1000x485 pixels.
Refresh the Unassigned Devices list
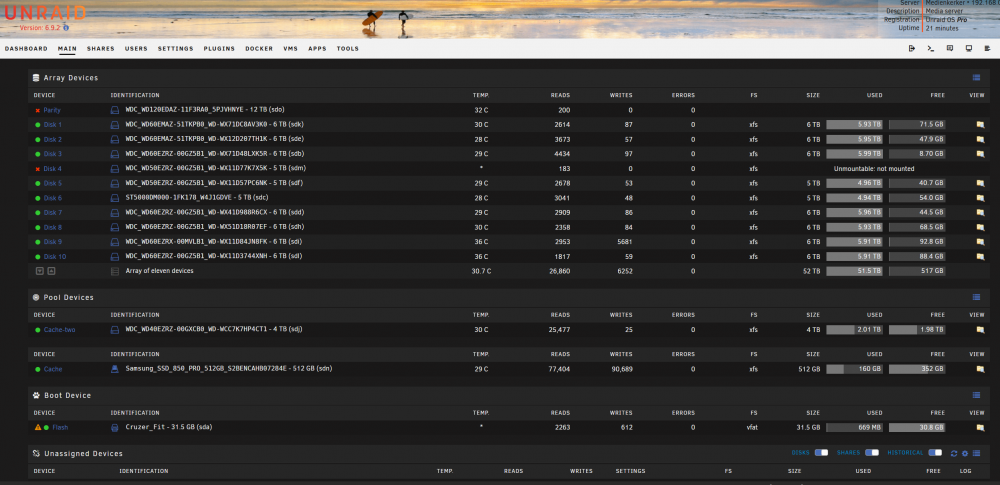tap(954, 453)
